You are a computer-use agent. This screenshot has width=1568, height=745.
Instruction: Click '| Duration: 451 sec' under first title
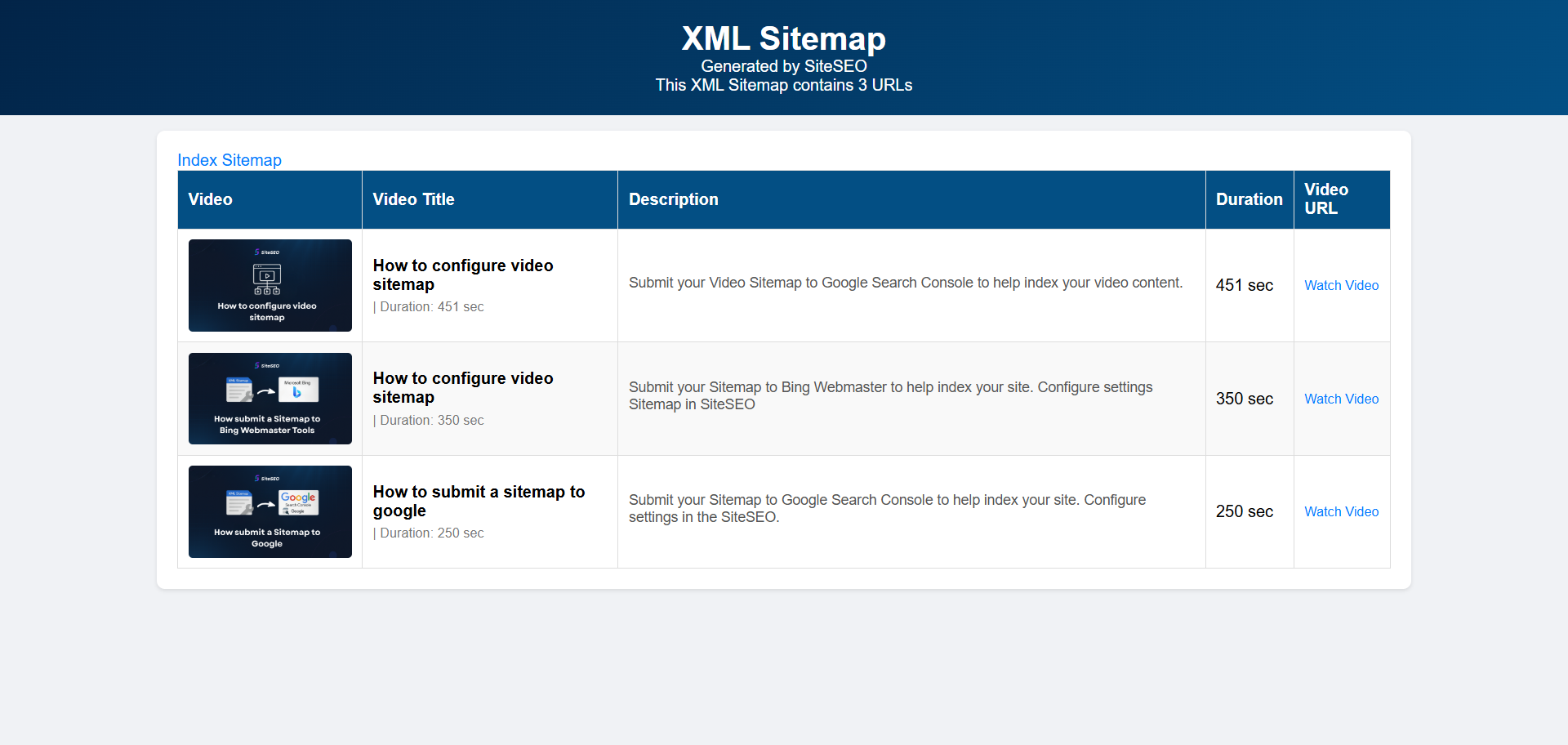[429, 307]
